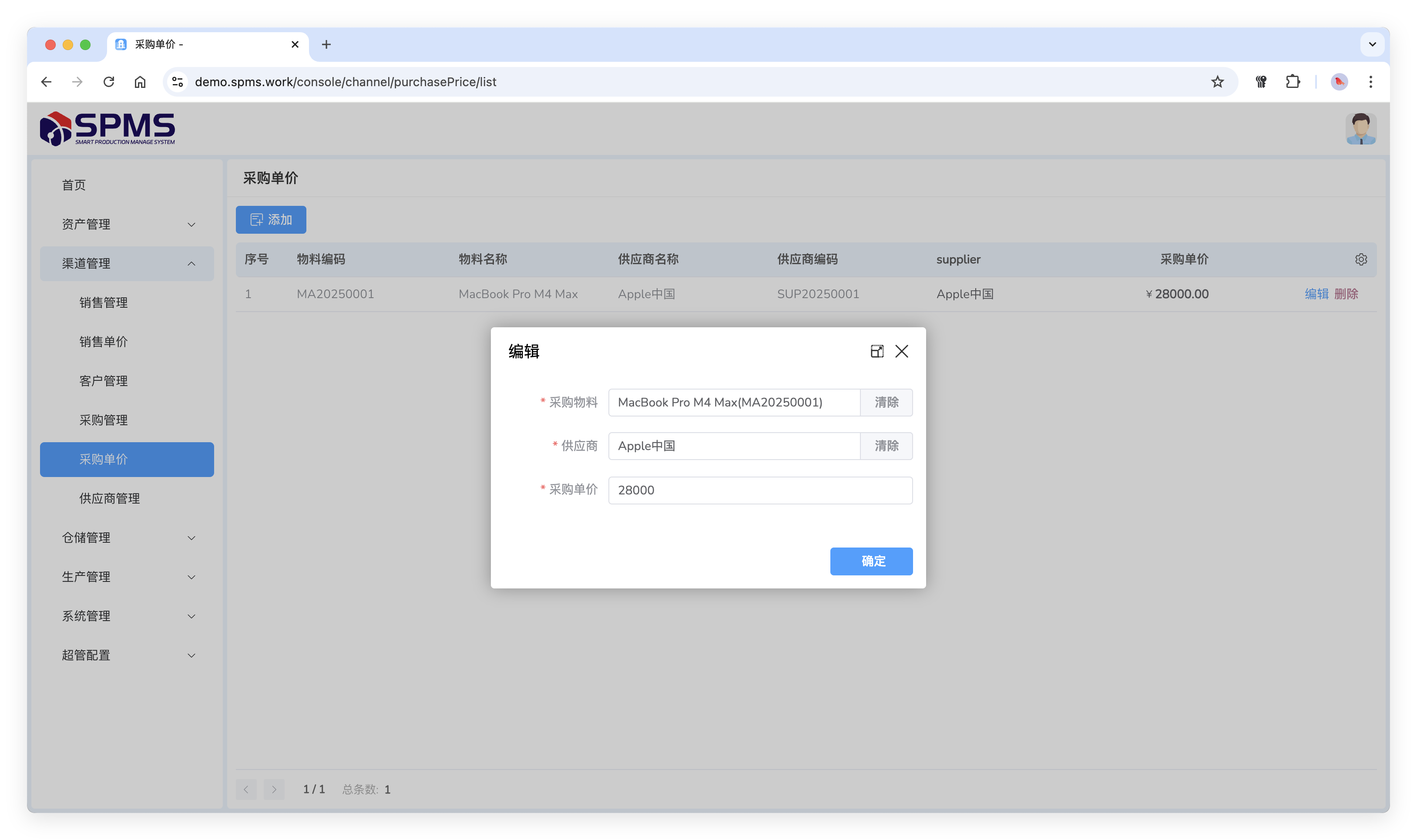Open 采购管理 in the sidebar
Screen dimensions: 1417x840
point(127,420)
